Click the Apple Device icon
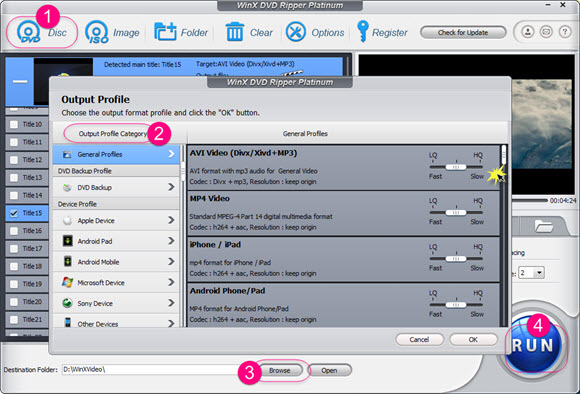 pos(67,220)
